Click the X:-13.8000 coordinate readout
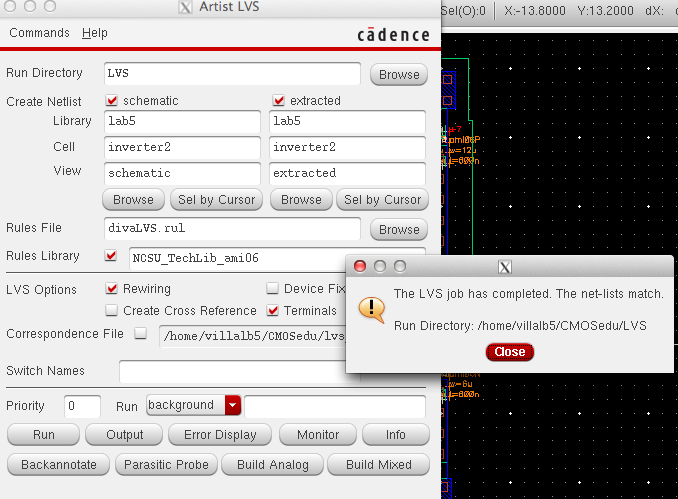678x499 pixels. pyautogui.click(x=535, y=10)
